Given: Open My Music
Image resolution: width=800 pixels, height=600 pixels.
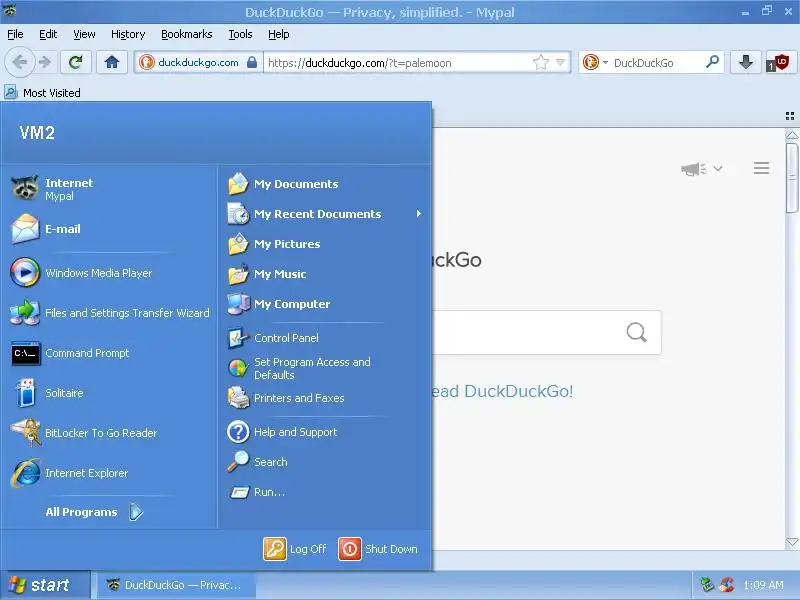Looking at the screenshot, I should pos(326,274).
